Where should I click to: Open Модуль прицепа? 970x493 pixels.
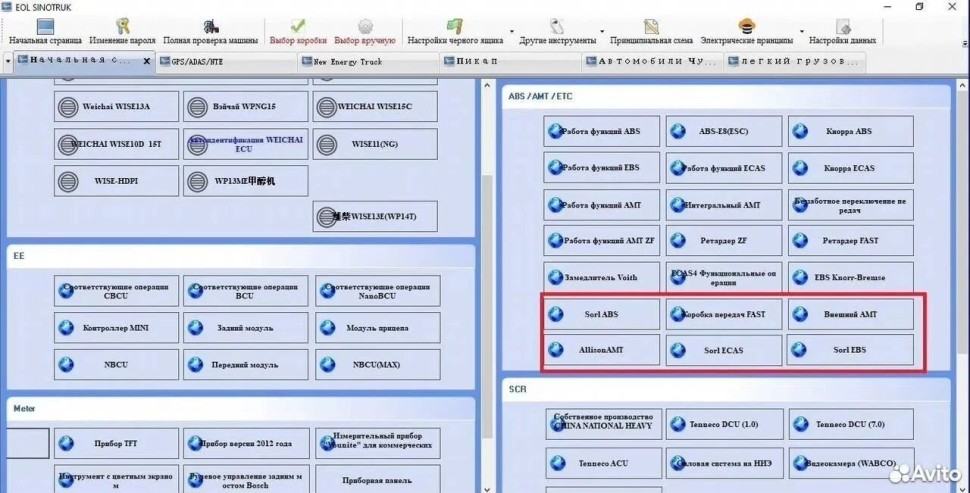[378, 328]
